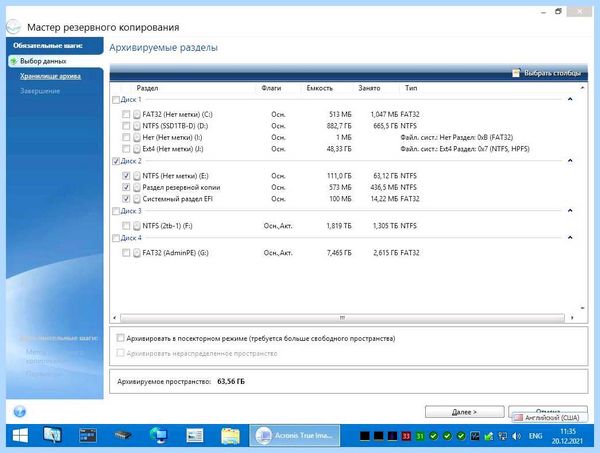Click the drive icon beside NTFS (E:) partition
This screenshot has height=453, width=600.
tap(137, 176)
